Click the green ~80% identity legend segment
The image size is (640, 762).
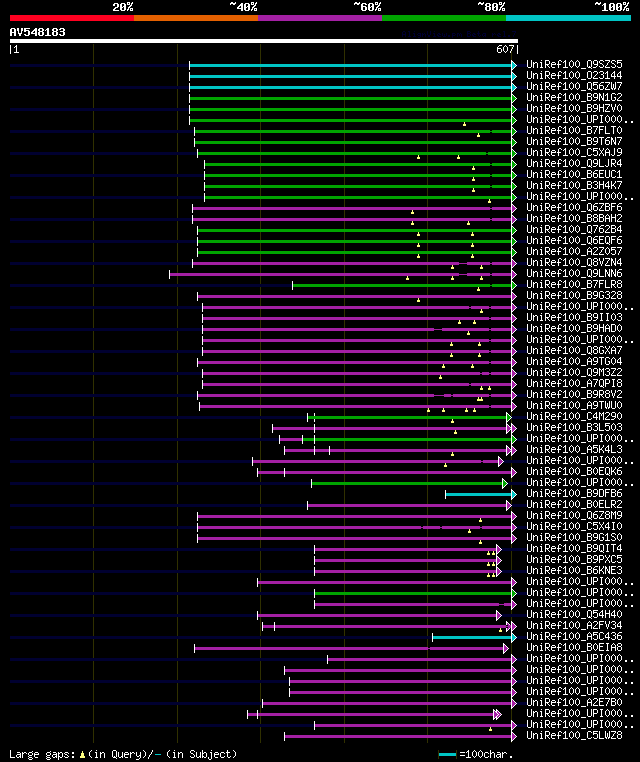pos(444,18)
